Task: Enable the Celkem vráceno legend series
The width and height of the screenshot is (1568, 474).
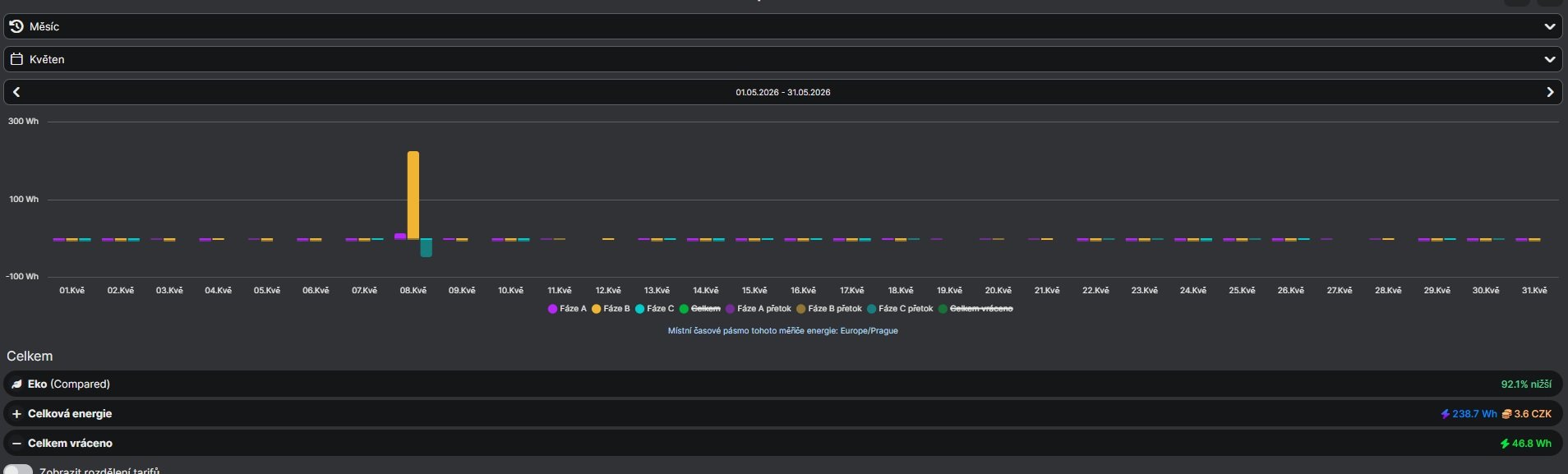Action: point(975,309)
